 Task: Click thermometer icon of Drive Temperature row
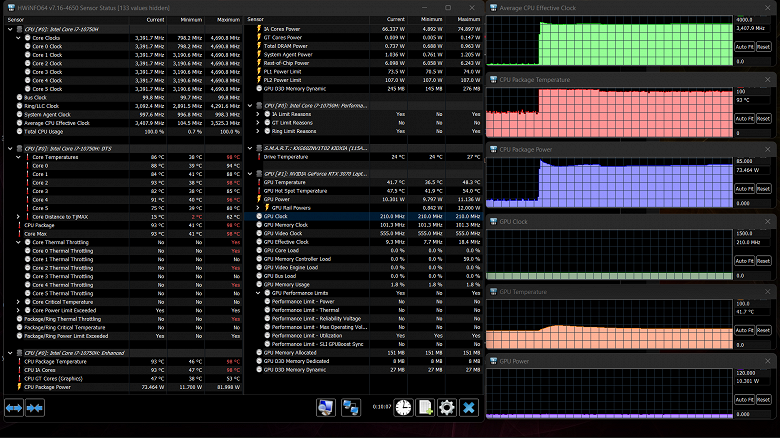259,157
